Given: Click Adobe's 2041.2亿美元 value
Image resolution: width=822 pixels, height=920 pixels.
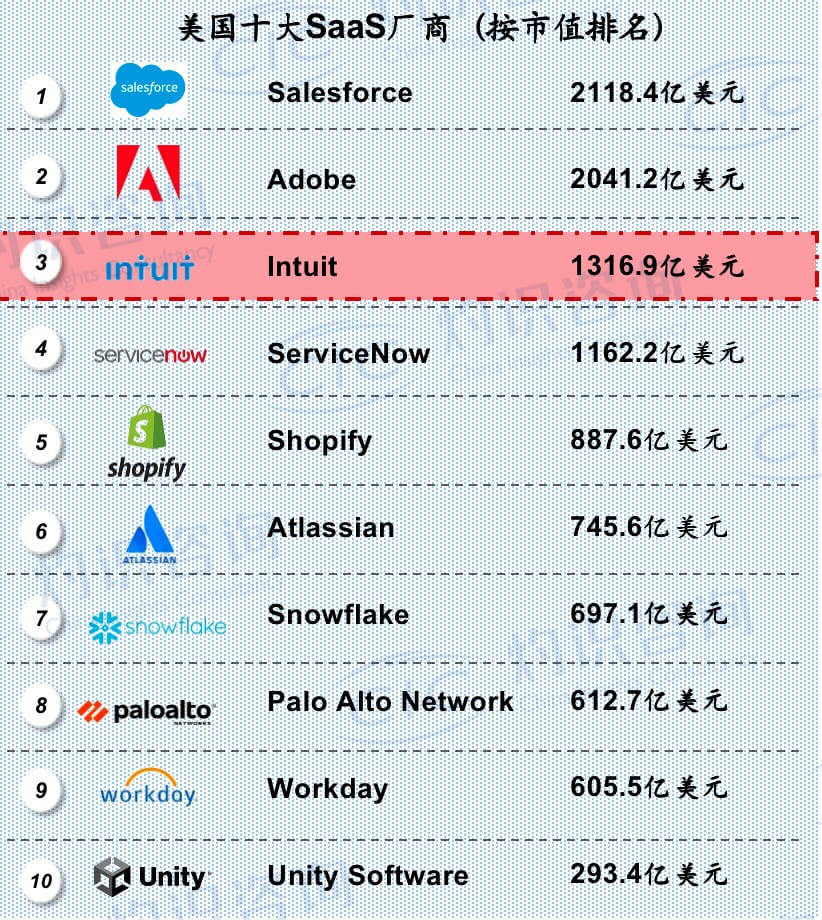Looking at the screenshot, I should (657, 180).
